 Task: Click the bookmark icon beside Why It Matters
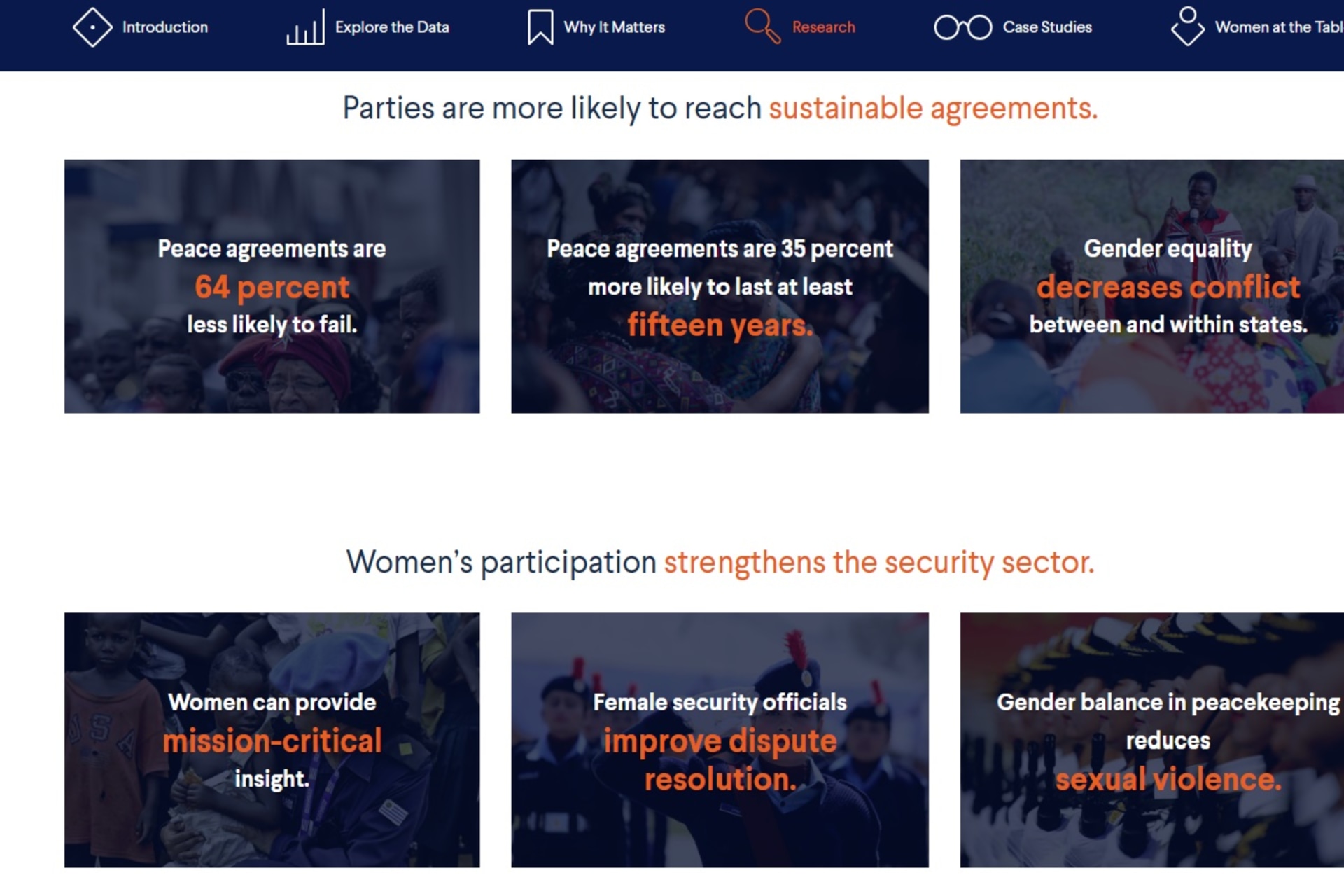click(x=540, y=28)
